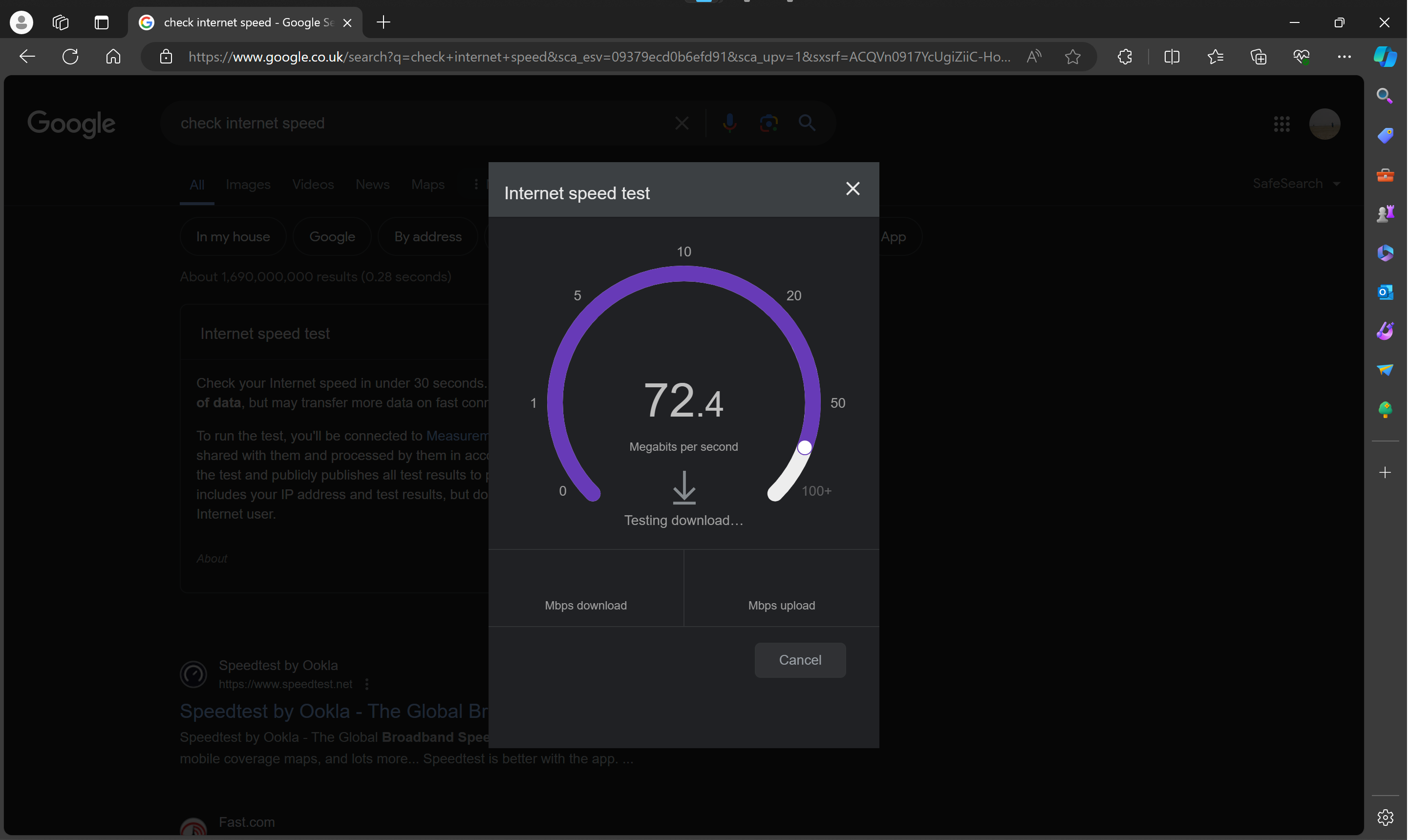
Task: Open sidebar Tools briefcase icon
Action: coord(1385,175)
